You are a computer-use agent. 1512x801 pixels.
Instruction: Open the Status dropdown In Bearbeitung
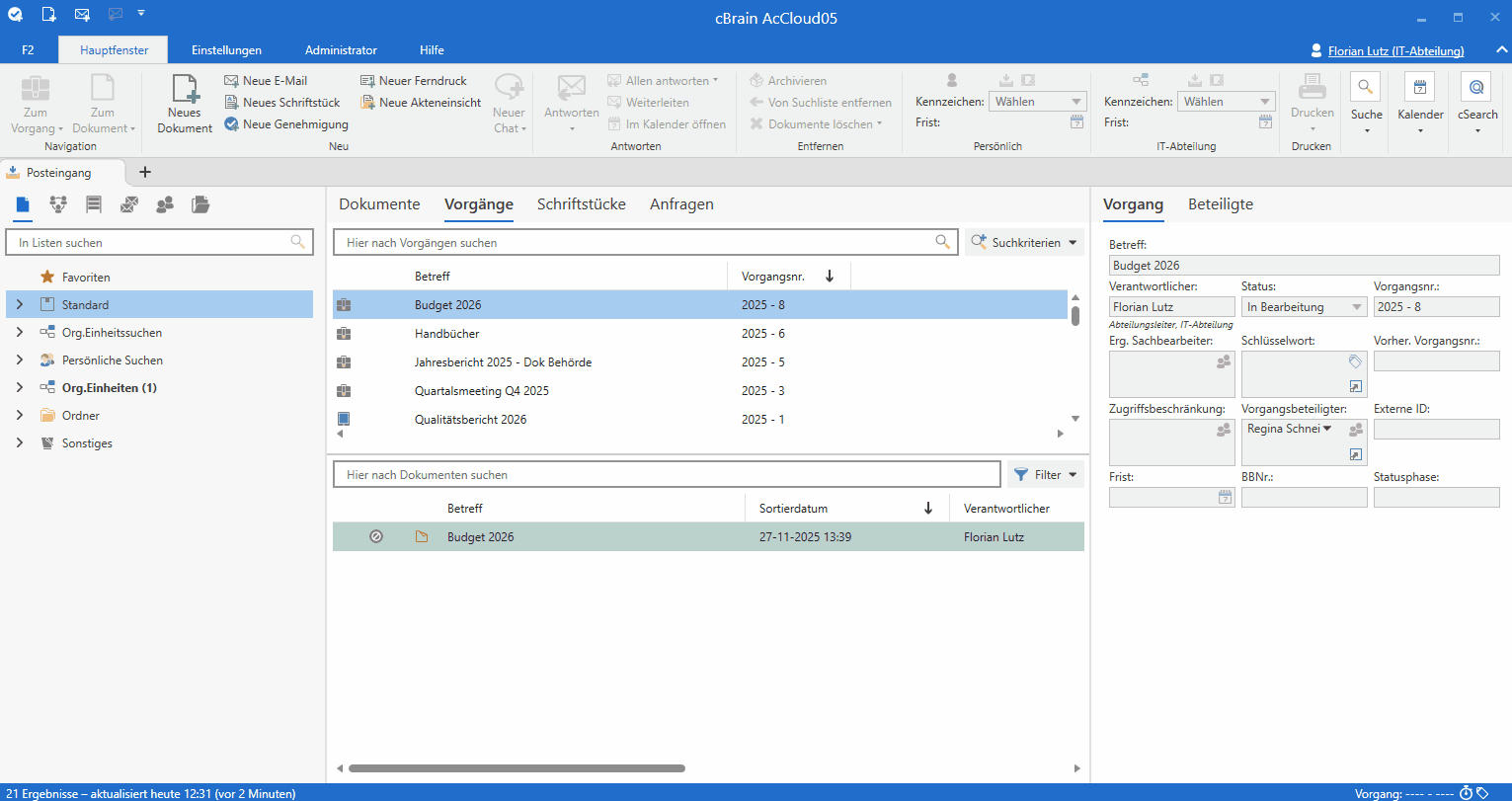pos(1304,307)
